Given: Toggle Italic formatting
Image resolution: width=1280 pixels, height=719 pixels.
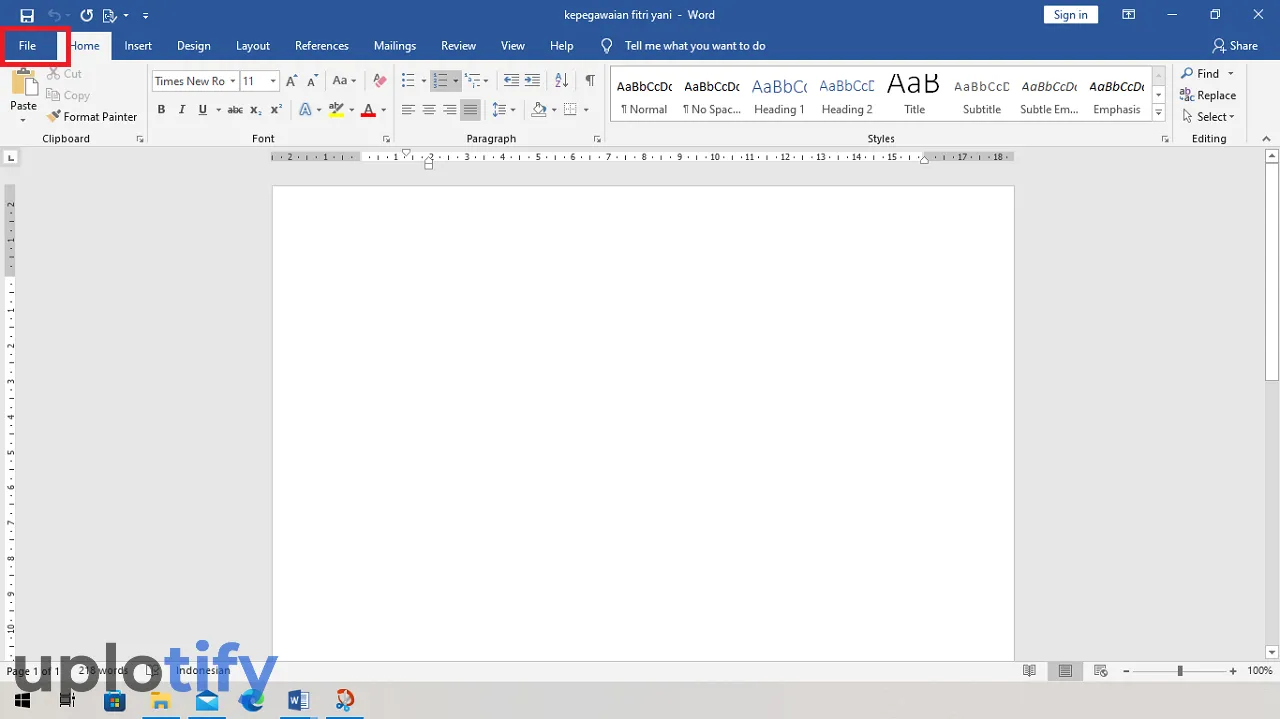Looking at the screenshot, I should pos(182,110).
